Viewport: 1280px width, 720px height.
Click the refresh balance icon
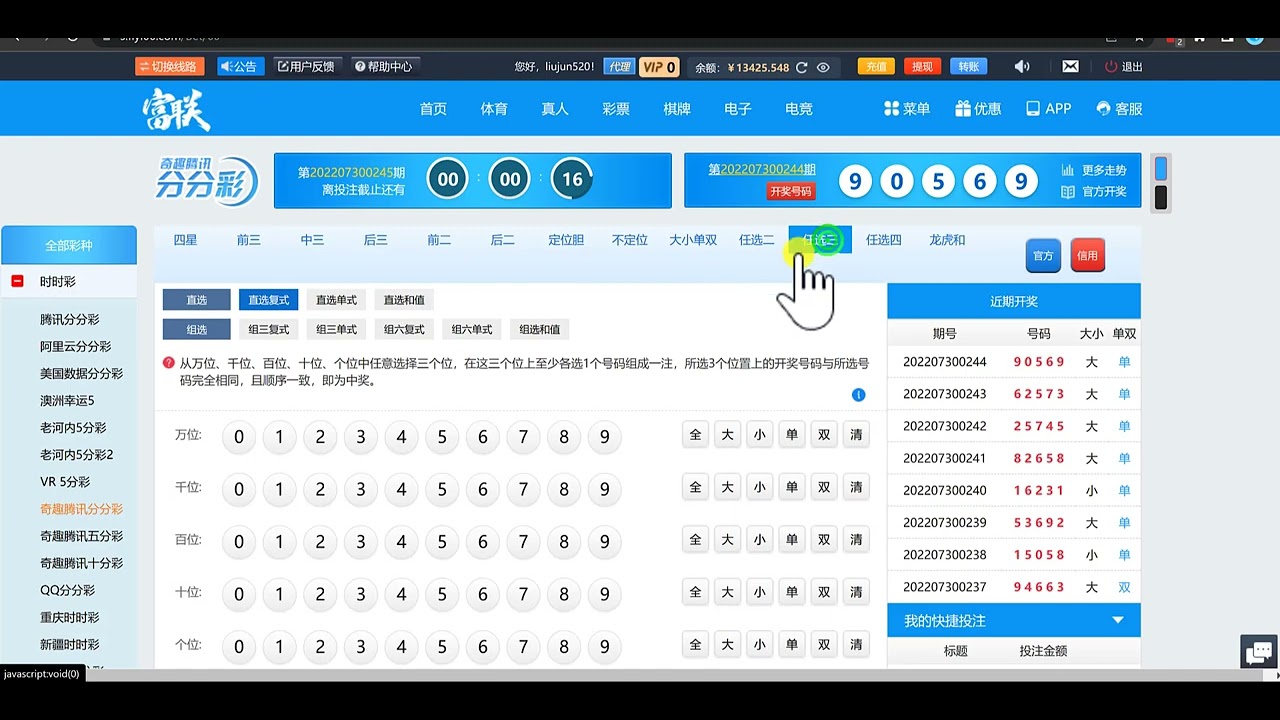point(801,67)
